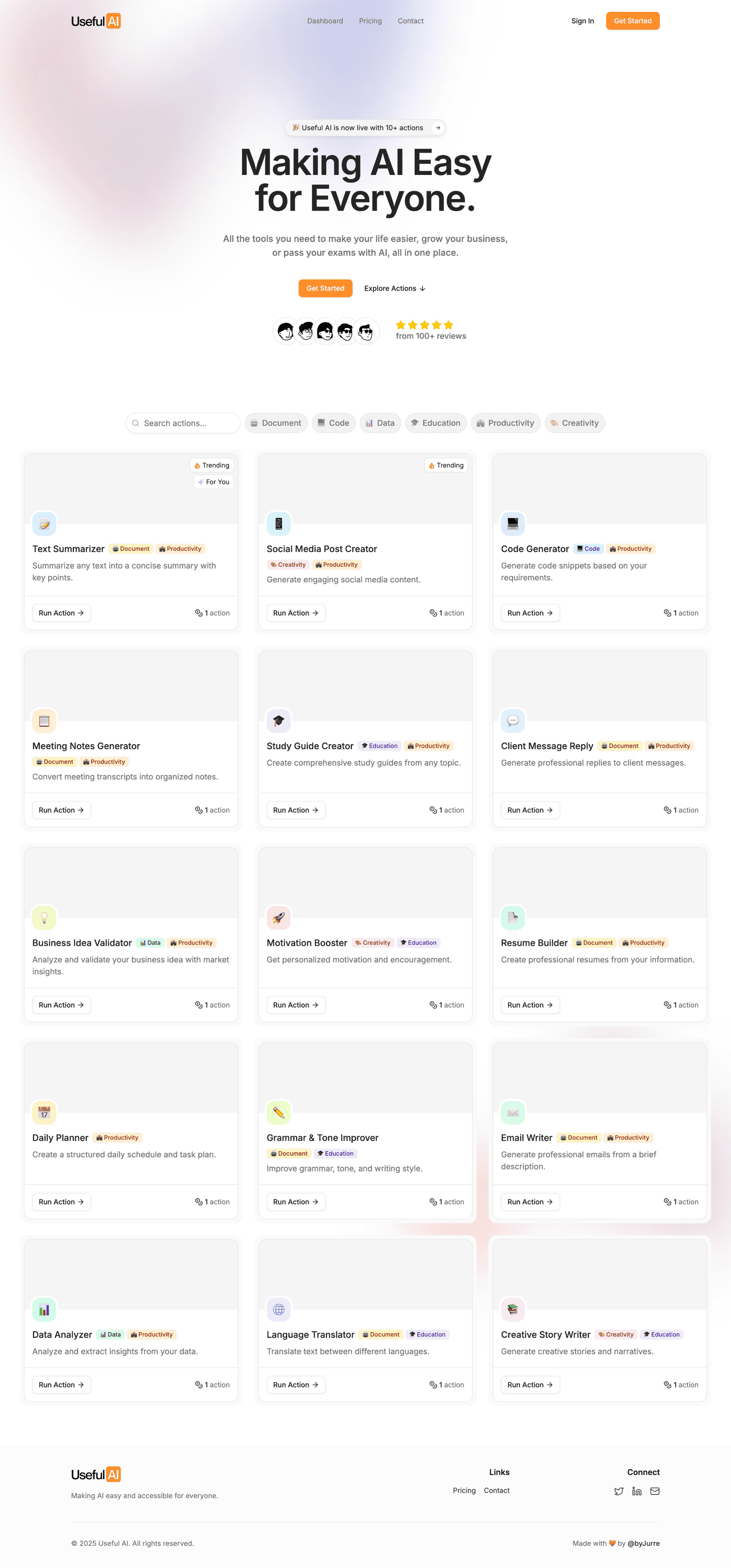Click the five-star rating icons

click(424, 325)
